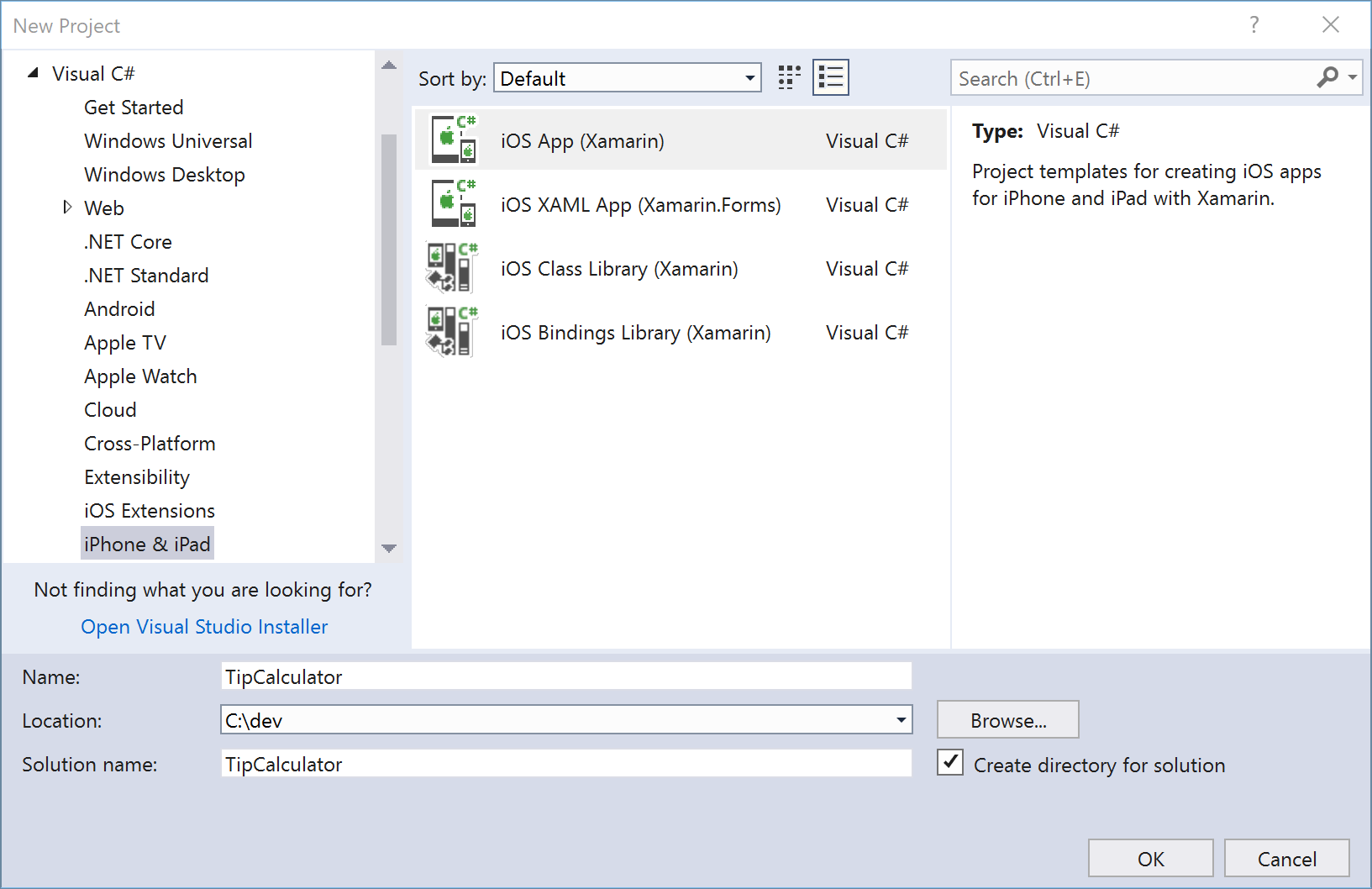
Task: Click "Visual C#" language in iOS Class Library row
Action: (x=867, y=269)
